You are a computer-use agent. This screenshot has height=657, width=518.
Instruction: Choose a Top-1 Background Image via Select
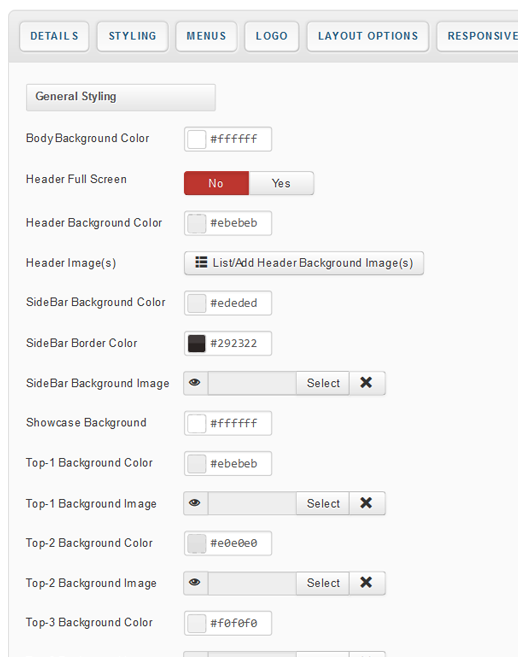323,503
